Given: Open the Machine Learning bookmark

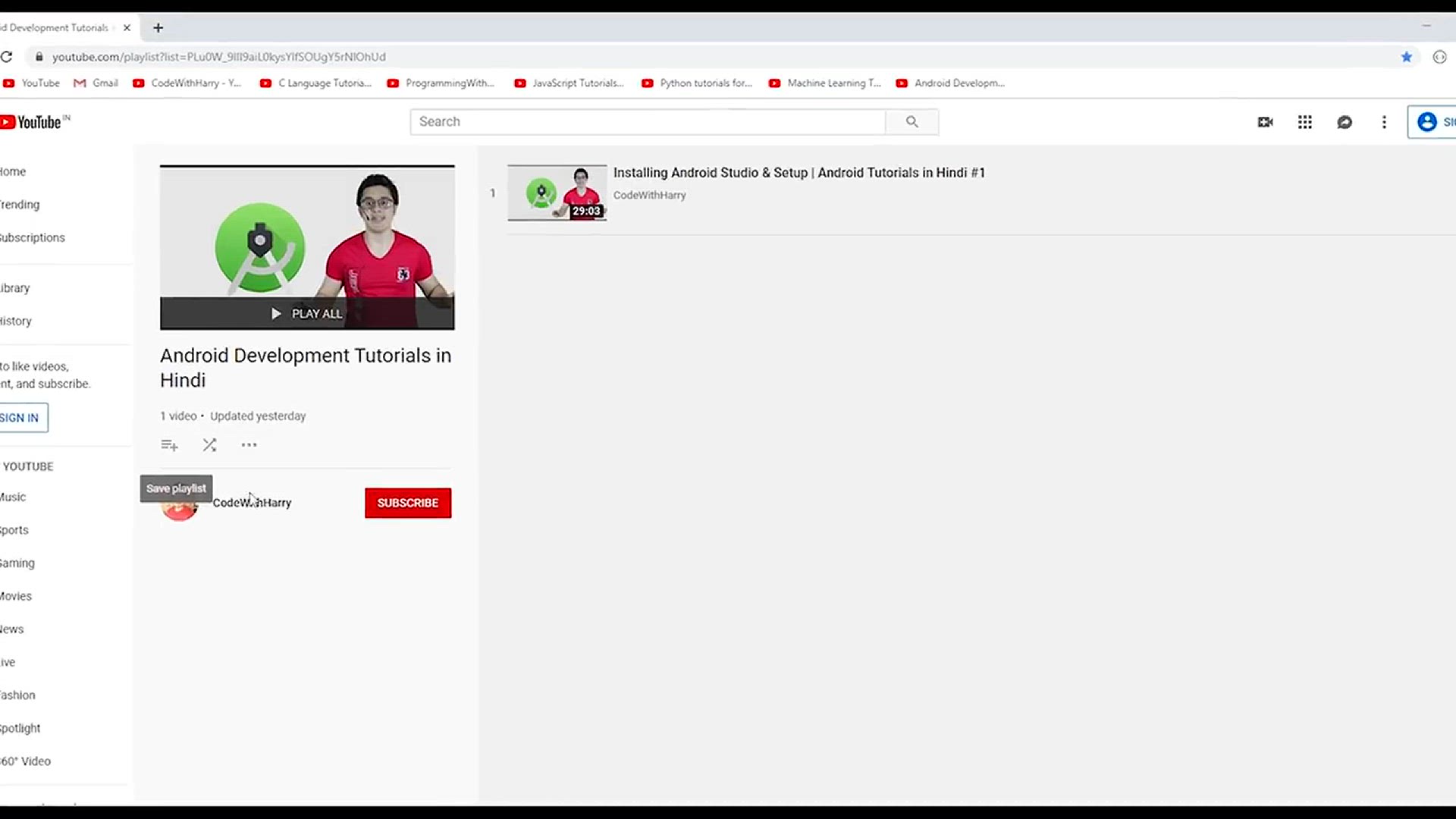Looking at the screenshot, I should tap(825, 83).
